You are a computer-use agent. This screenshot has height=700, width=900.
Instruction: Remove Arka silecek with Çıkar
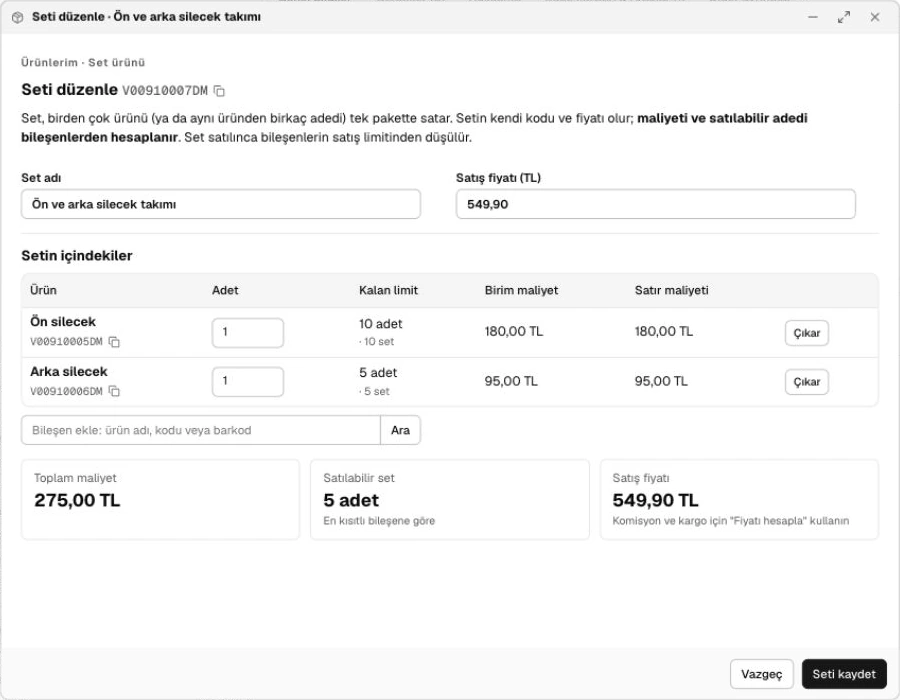[806, 382]
